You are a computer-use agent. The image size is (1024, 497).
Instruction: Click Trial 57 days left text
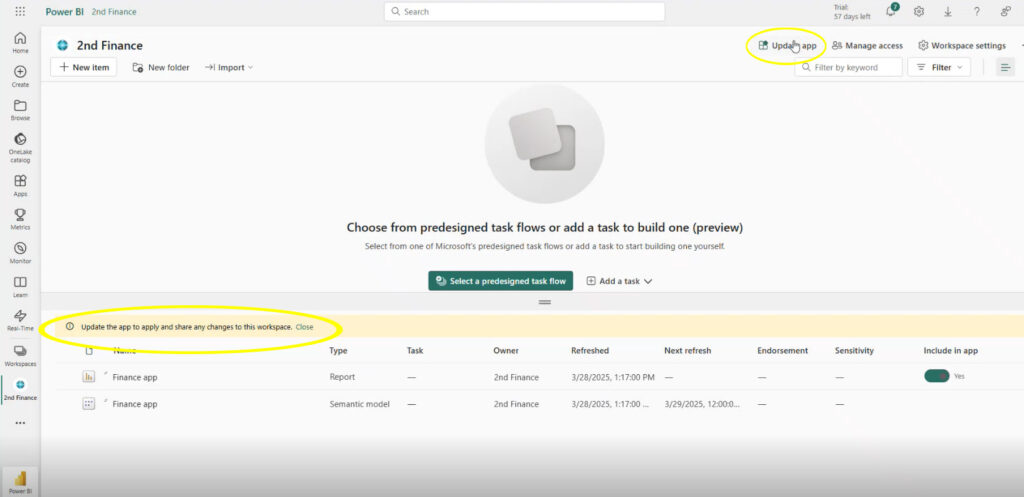(x=852, y=12)
